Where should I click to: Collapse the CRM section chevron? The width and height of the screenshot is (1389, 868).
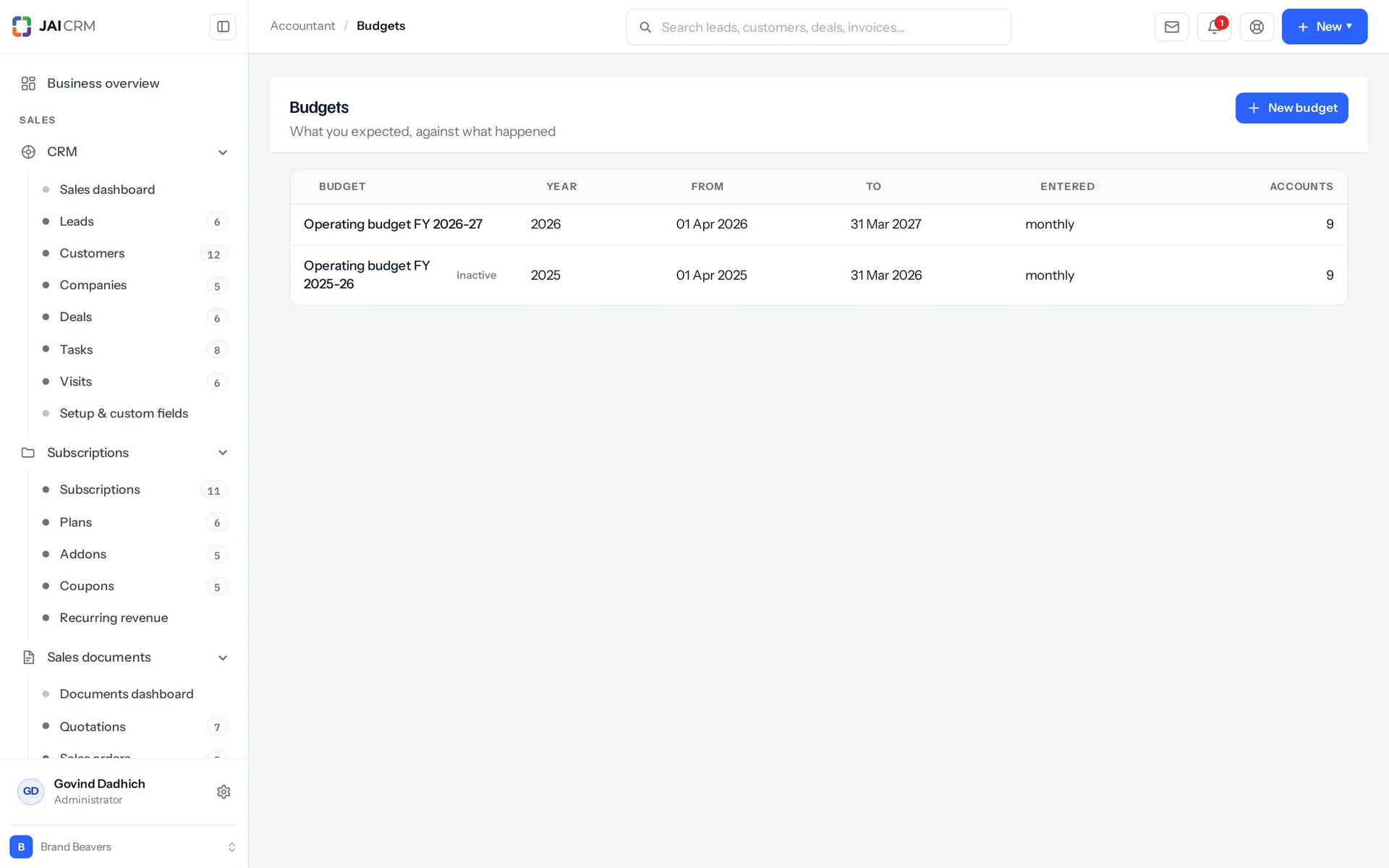223,152
